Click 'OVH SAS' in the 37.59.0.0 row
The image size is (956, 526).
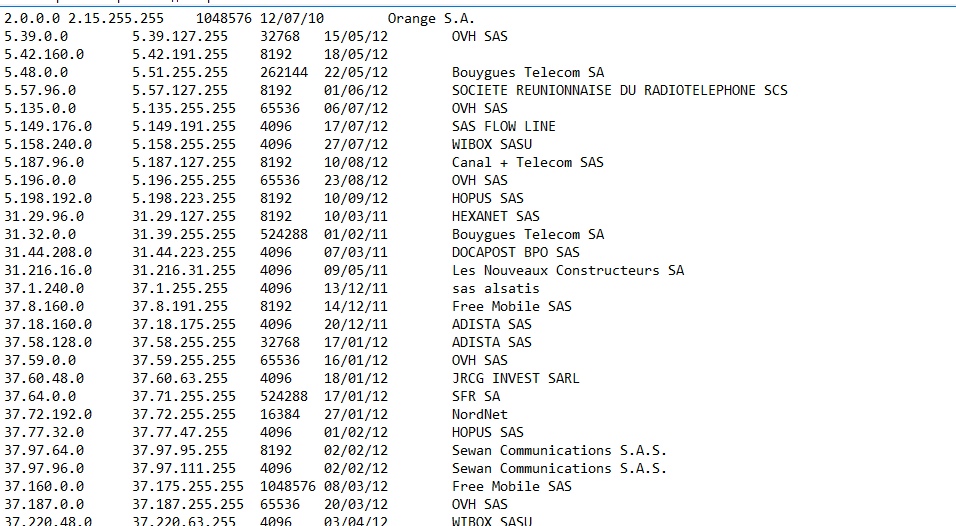[x=480, y=360]
